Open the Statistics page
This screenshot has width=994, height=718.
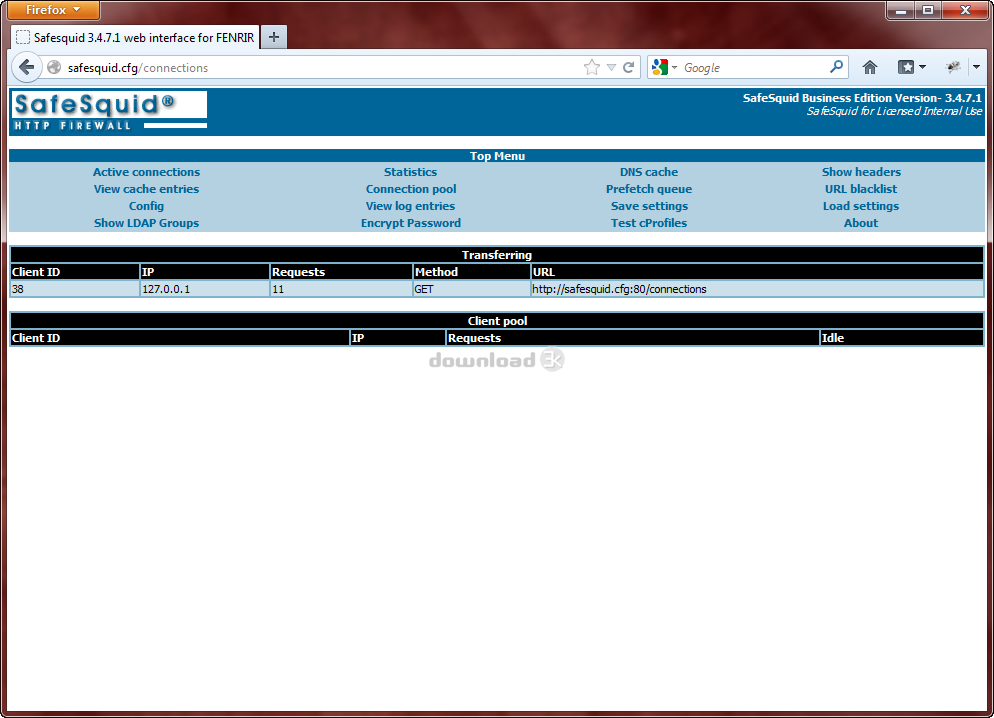point(411,172)
